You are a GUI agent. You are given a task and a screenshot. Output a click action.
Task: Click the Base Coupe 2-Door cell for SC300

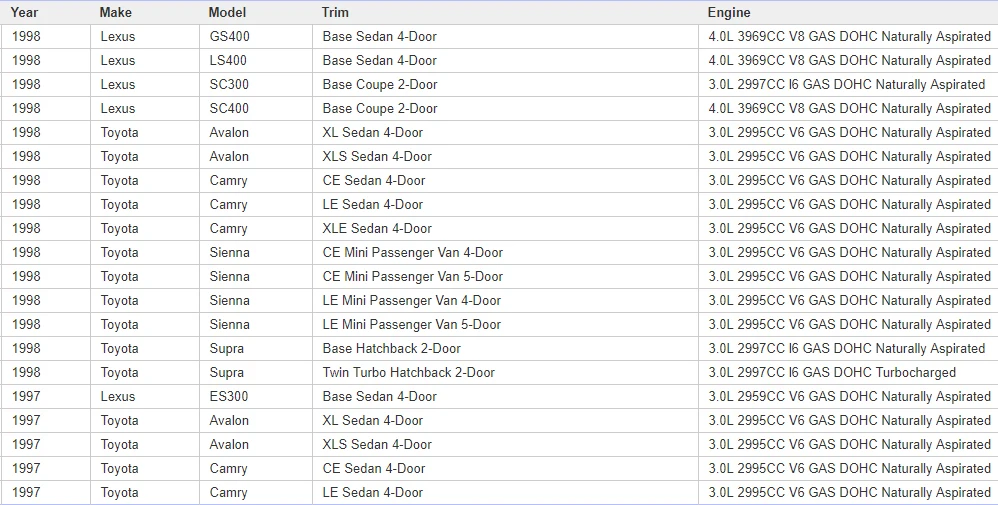click(x=505, y=85)
